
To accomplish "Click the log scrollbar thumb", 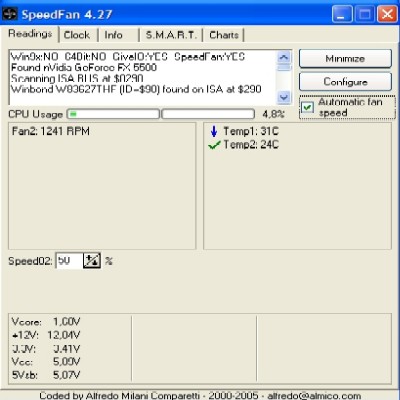I will (284, 68).
